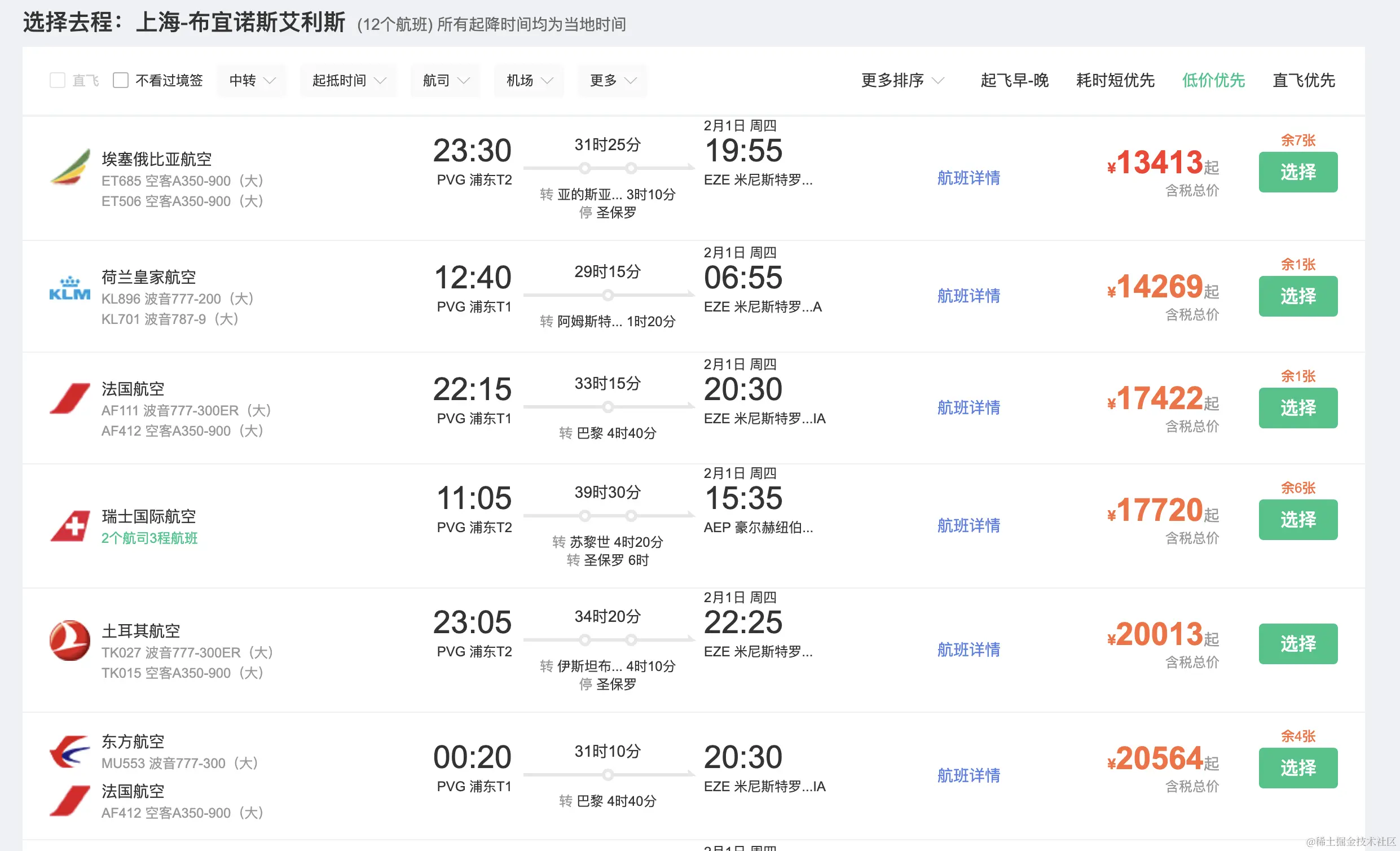Image resolution: width=1400 pixels, height=851 pixels.
Task: Select the ¥20013 Turkish Airlines flight
Action: pos(1298,644)
